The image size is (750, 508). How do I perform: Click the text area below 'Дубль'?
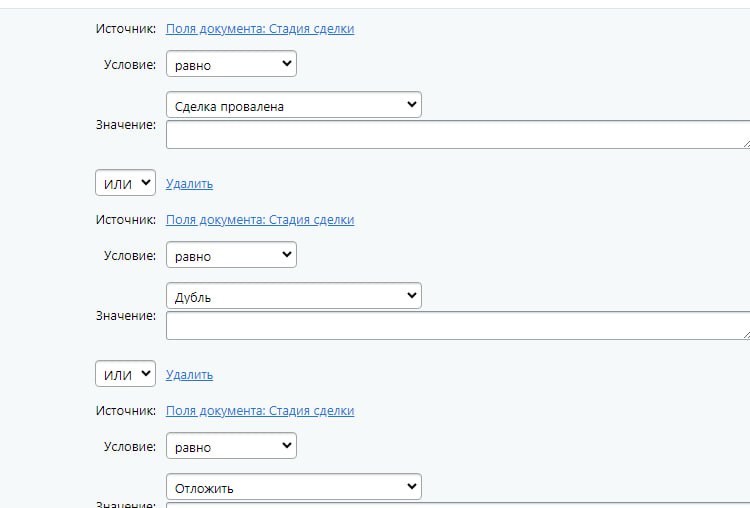coord(455,326)
